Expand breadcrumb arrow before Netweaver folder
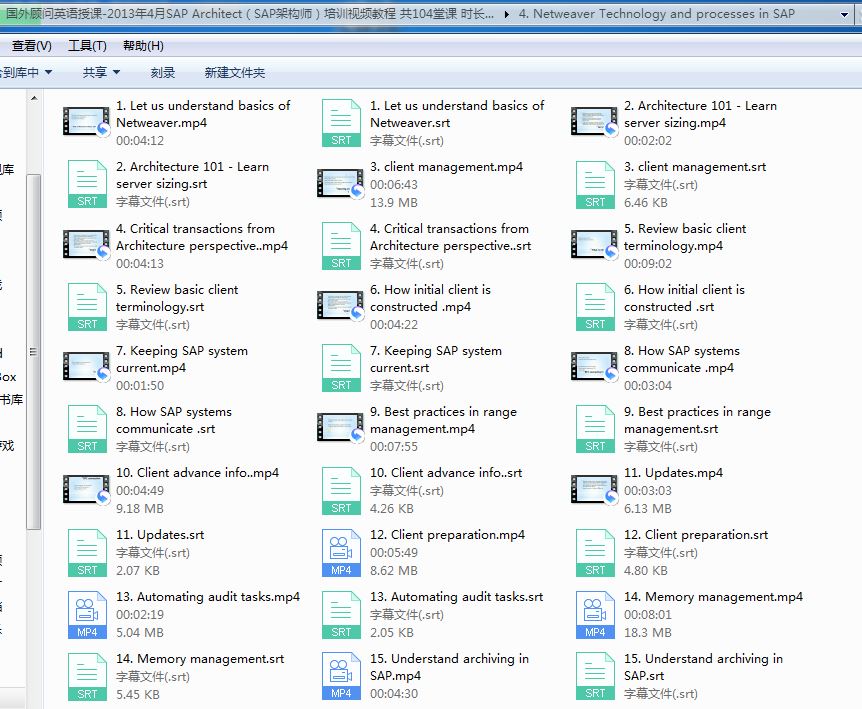Image resolution: width=862 pixels, height=709 pixels. point(506,14)
